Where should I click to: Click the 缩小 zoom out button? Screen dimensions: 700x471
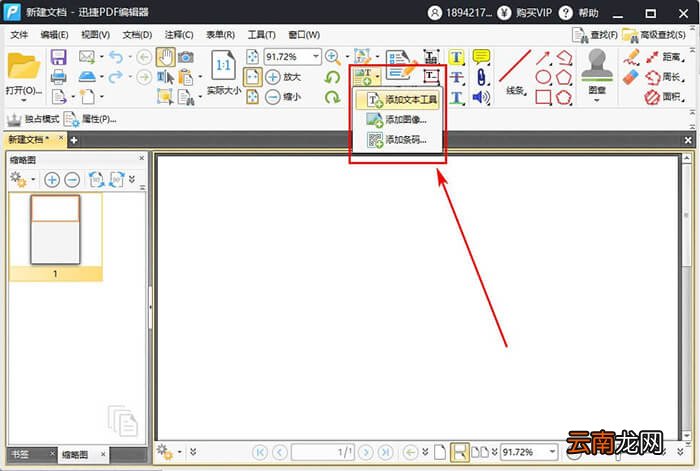coord(283,97)
